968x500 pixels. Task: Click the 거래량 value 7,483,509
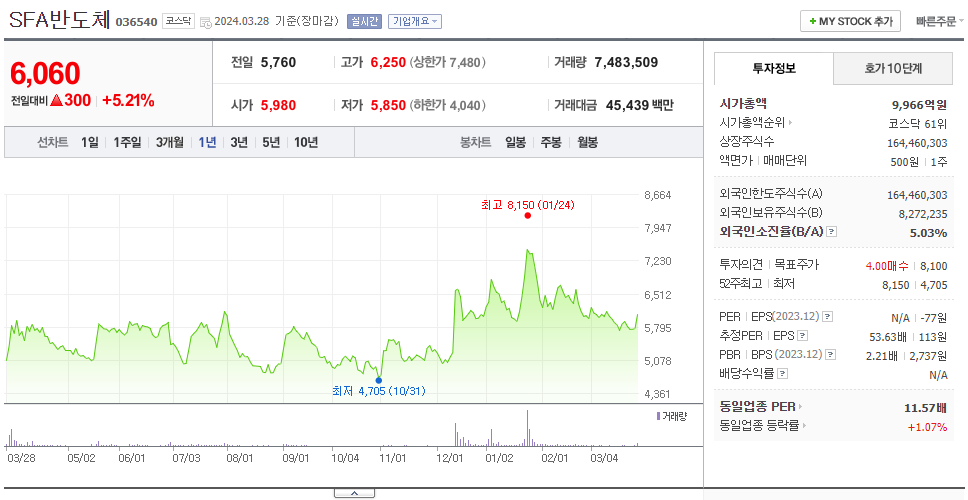click(x=626, y=62)
